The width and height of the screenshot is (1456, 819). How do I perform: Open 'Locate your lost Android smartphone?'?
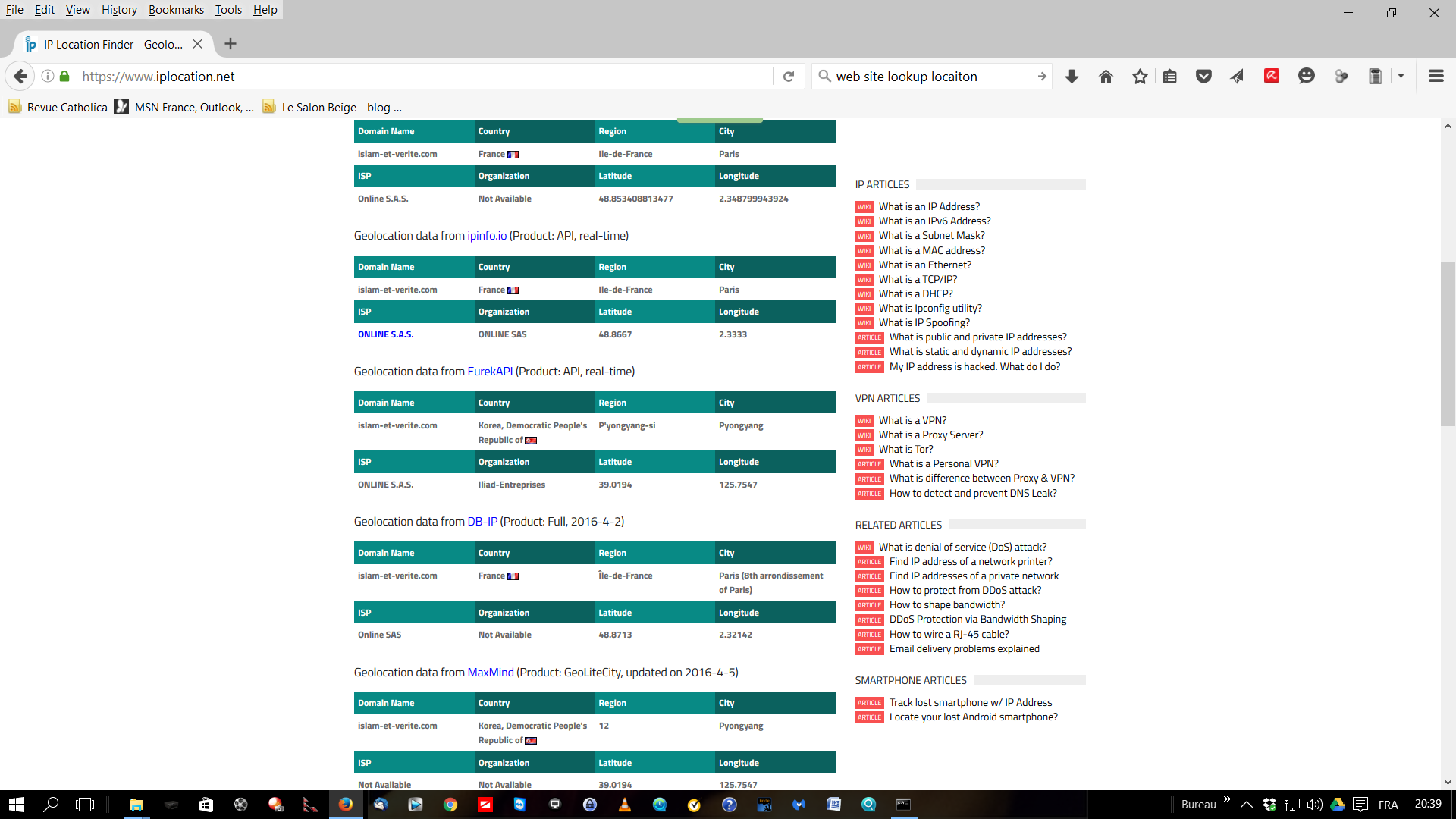click(x=973, y=717)
